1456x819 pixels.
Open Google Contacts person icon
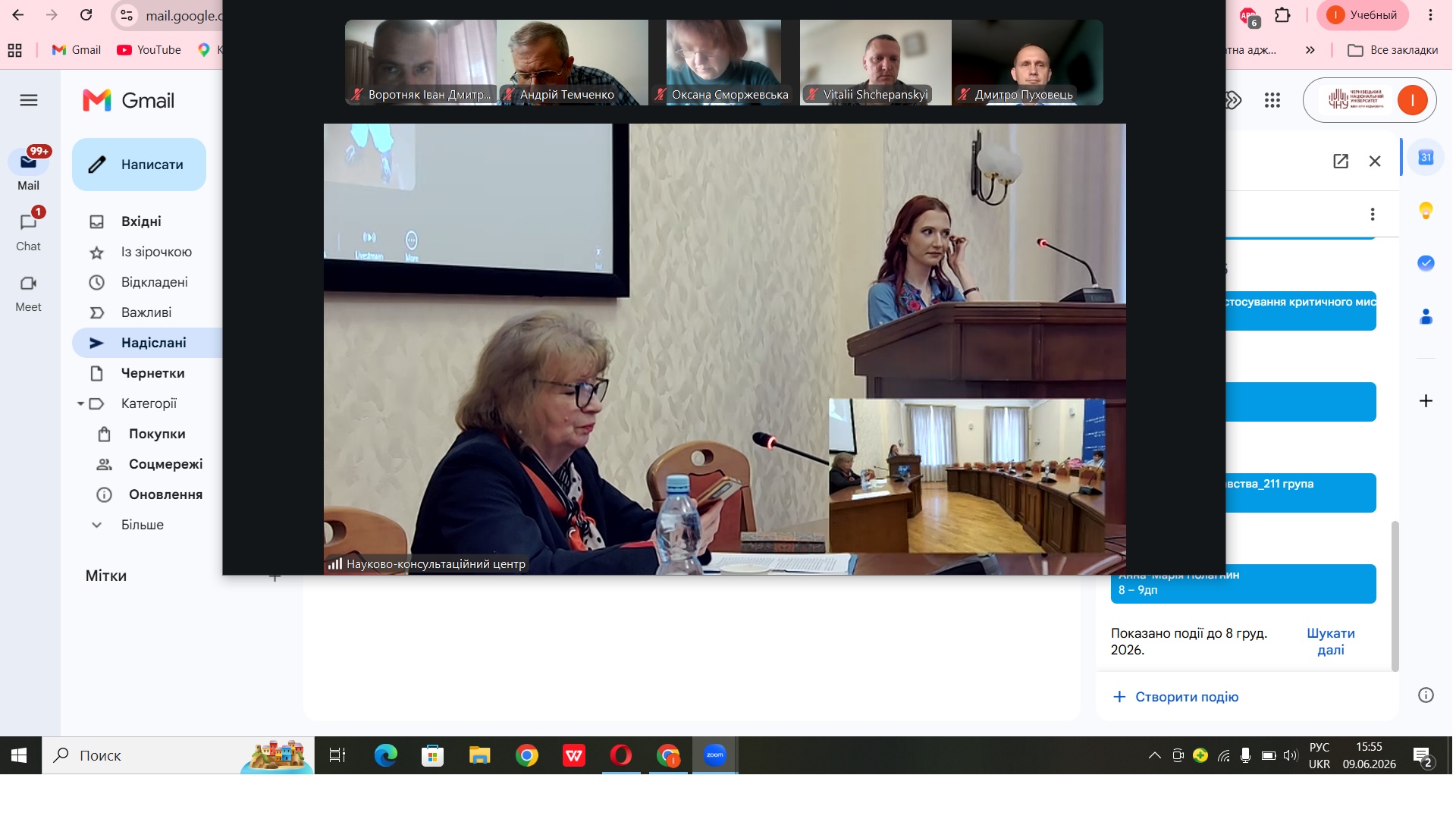coord(1426,316)
